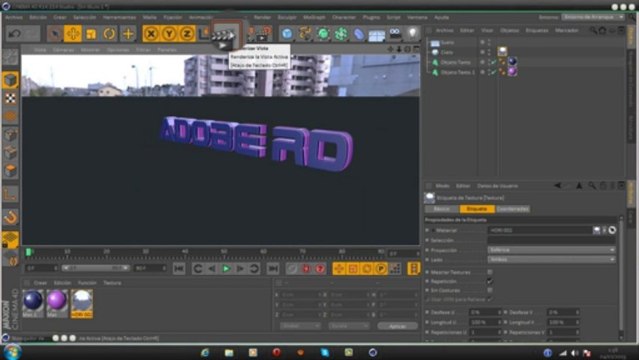
Task: Click the Material field HDRI link
Action: [540, 230]
